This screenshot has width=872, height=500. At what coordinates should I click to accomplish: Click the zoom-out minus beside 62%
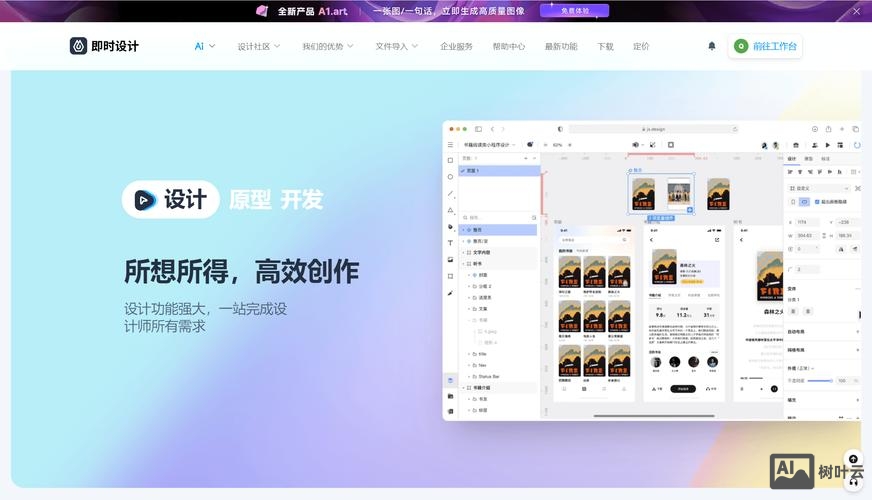(x=546, y=145)
